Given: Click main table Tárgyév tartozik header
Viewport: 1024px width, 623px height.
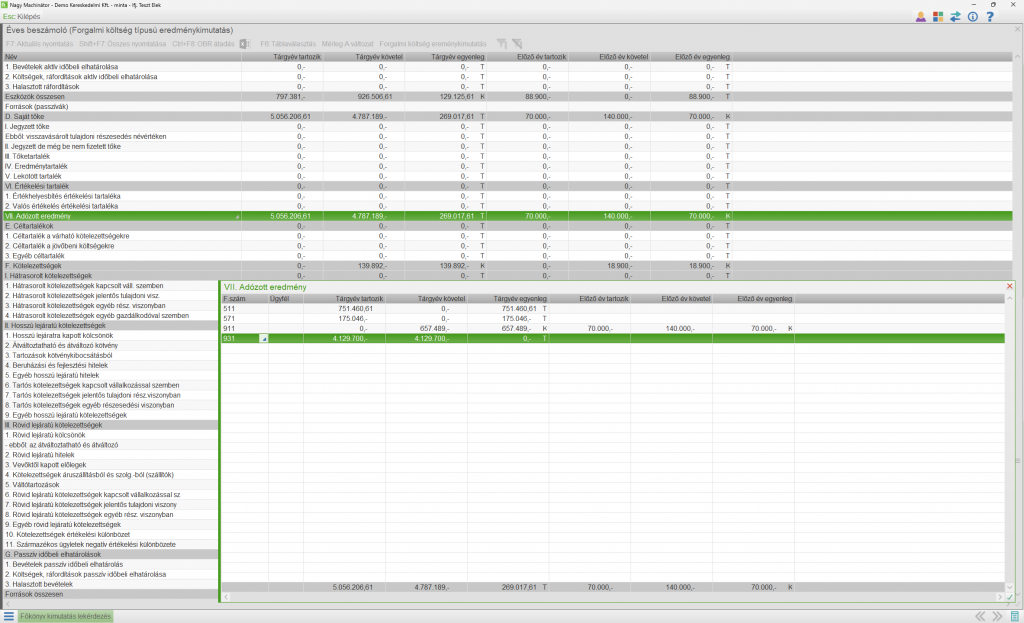Looking at the screenshot, I should coord(282,57).
